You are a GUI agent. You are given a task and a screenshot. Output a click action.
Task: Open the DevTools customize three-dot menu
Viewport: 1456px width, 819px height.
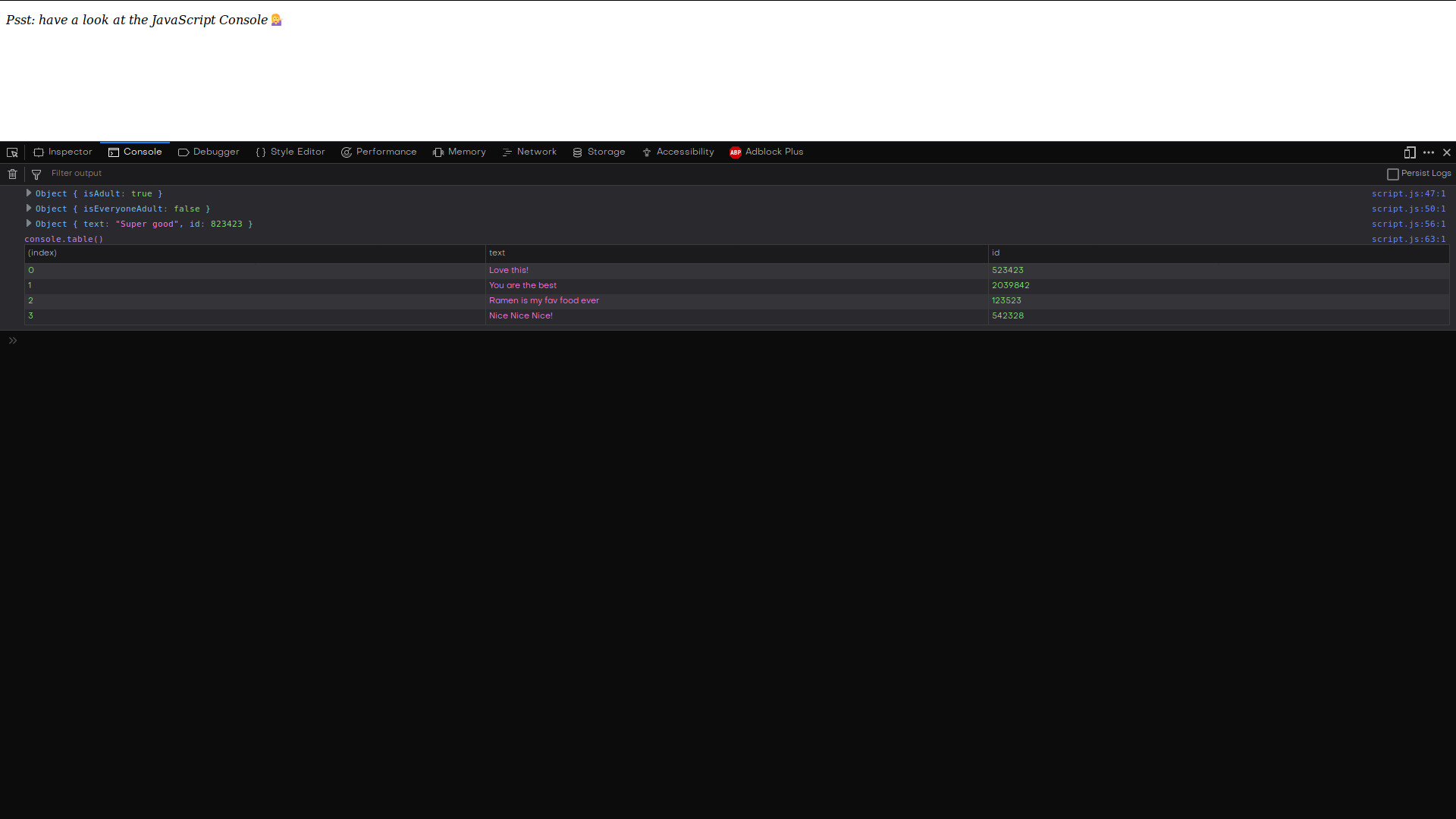[1429, 152]
